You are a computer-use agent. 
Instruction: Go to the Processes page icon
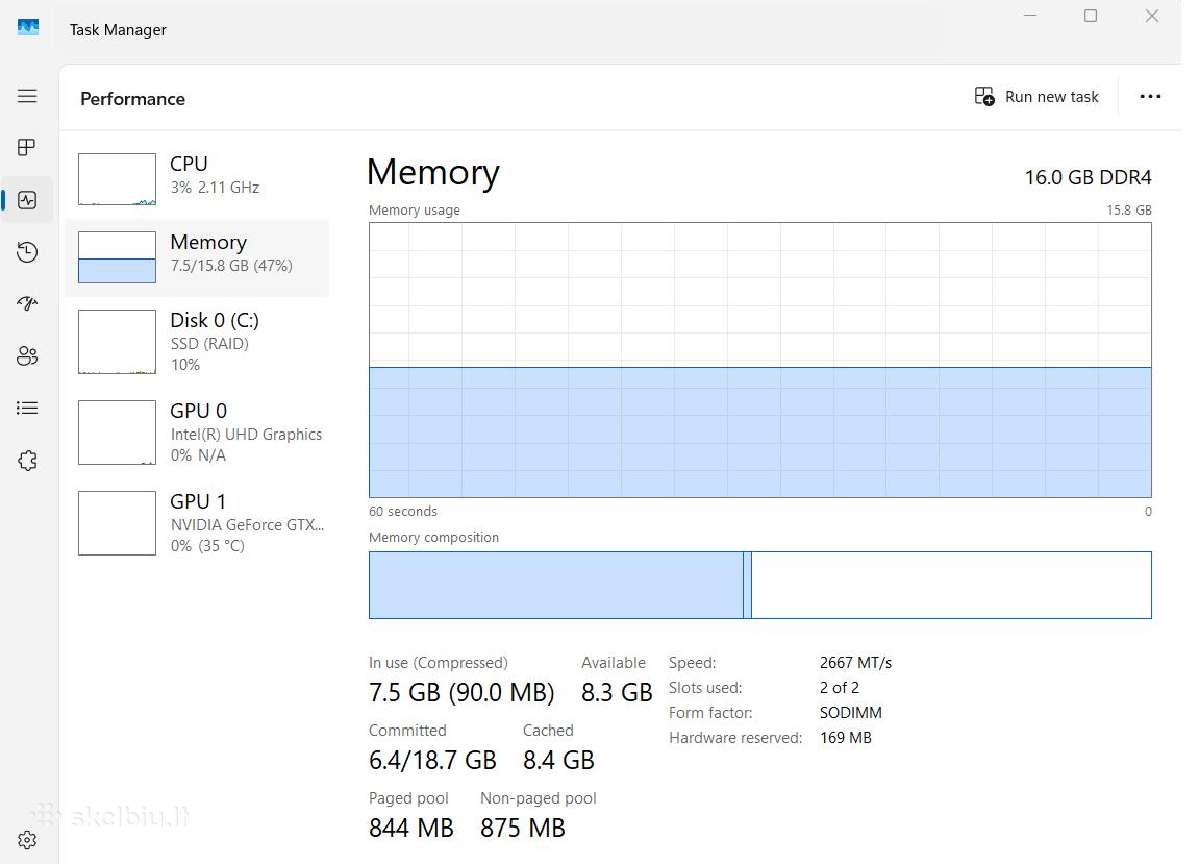[27, 148]
